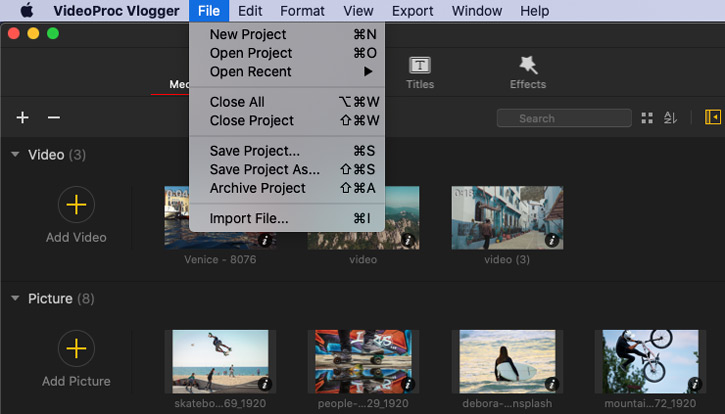Click the Add Video button
The width and height of the screenshot is (725, 414).
click(76, 206)
